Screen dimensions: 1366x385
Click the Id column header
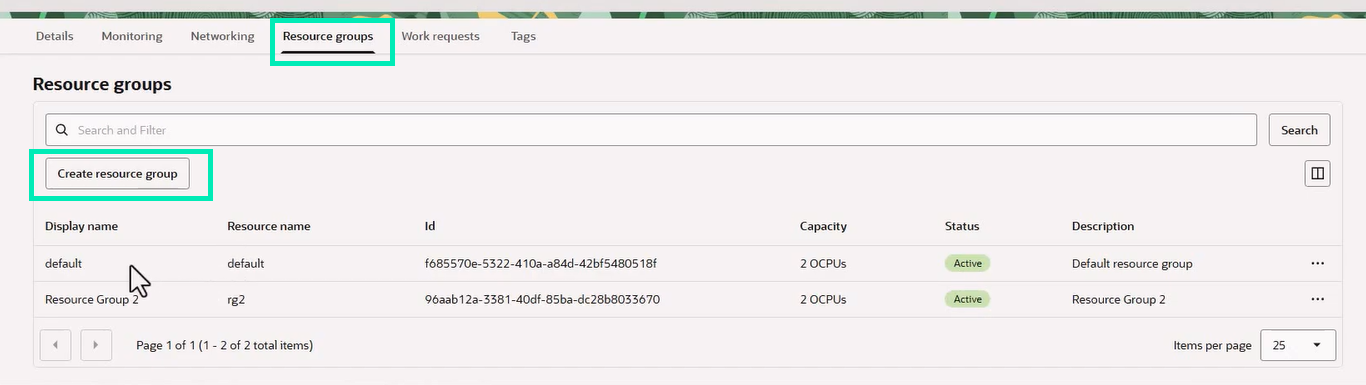[x=430, y=226]
